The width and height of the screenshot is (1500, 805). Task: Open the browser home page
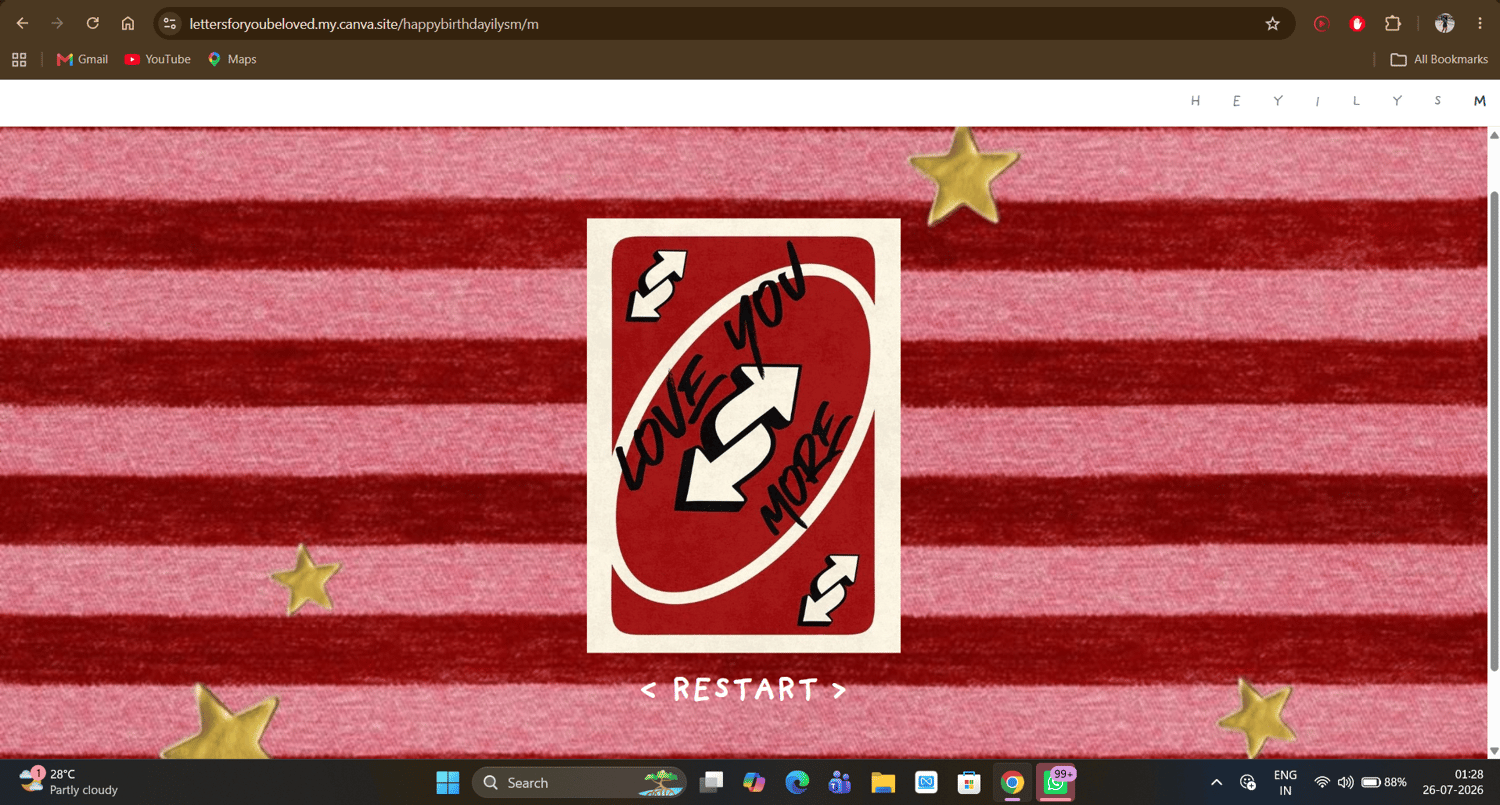[x=128, y=23]
